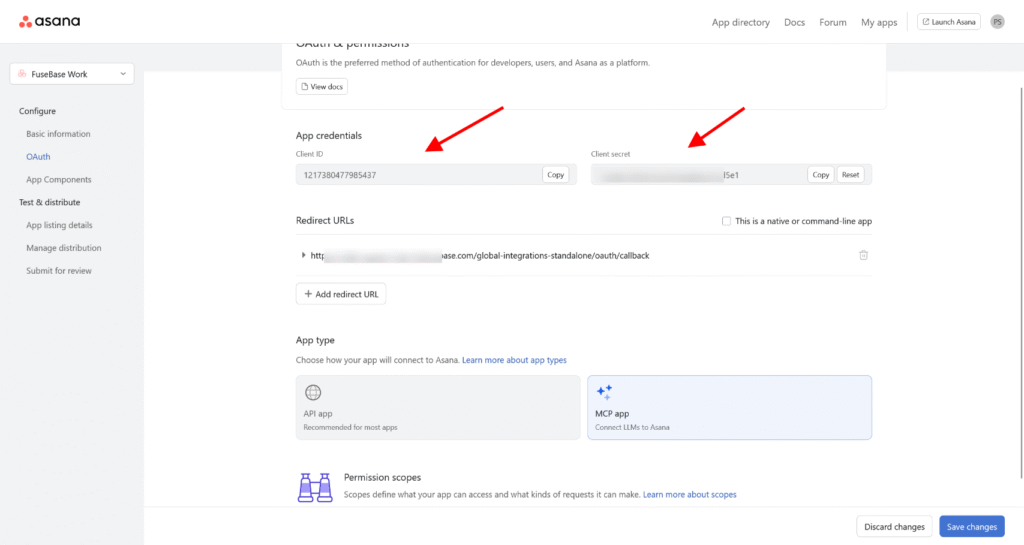
Task: Click the 'Permission scopes' heading
Action: pyautogui.click(x=382, y=478)
